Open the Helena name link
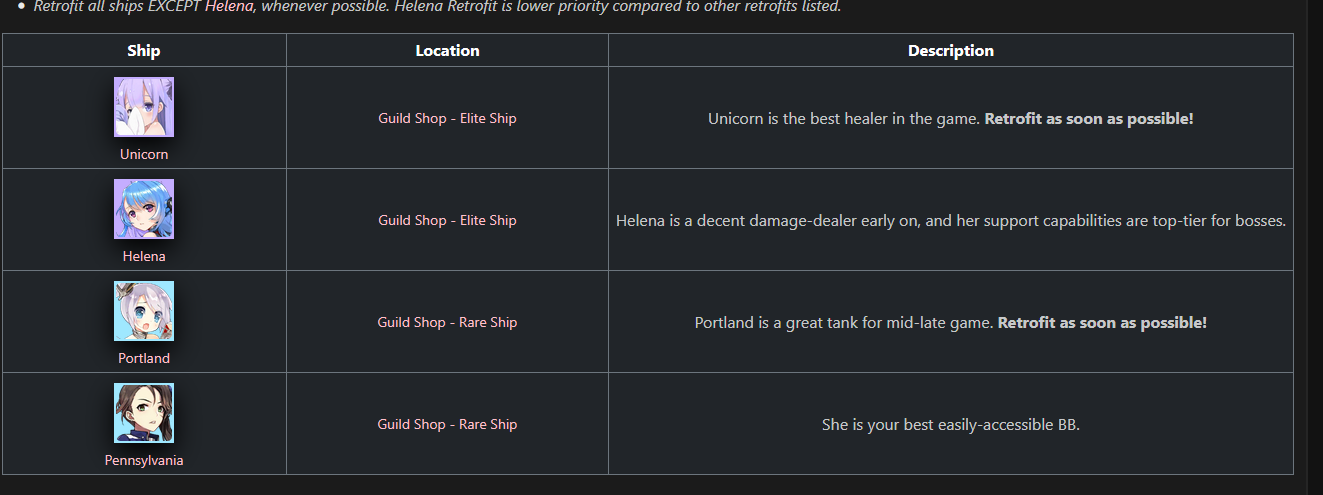 pyautogui.click(x=144, y=256)
